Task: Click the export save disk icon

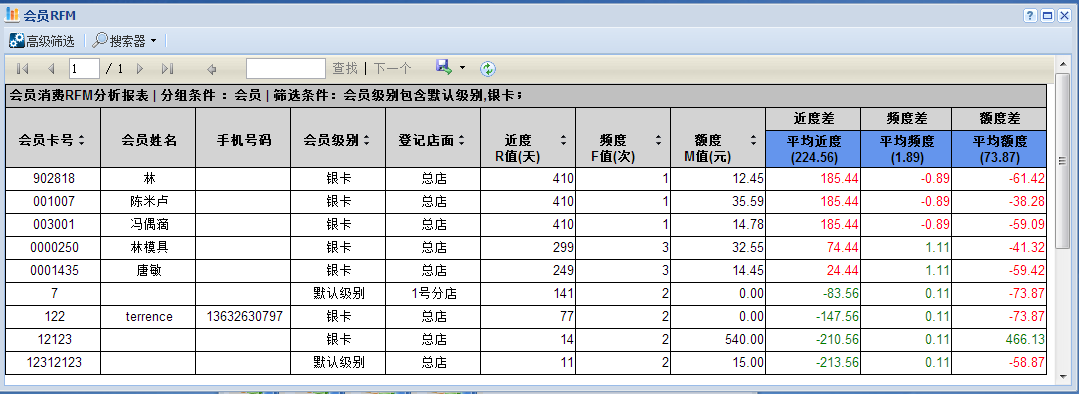Action: tap(443, 67)
